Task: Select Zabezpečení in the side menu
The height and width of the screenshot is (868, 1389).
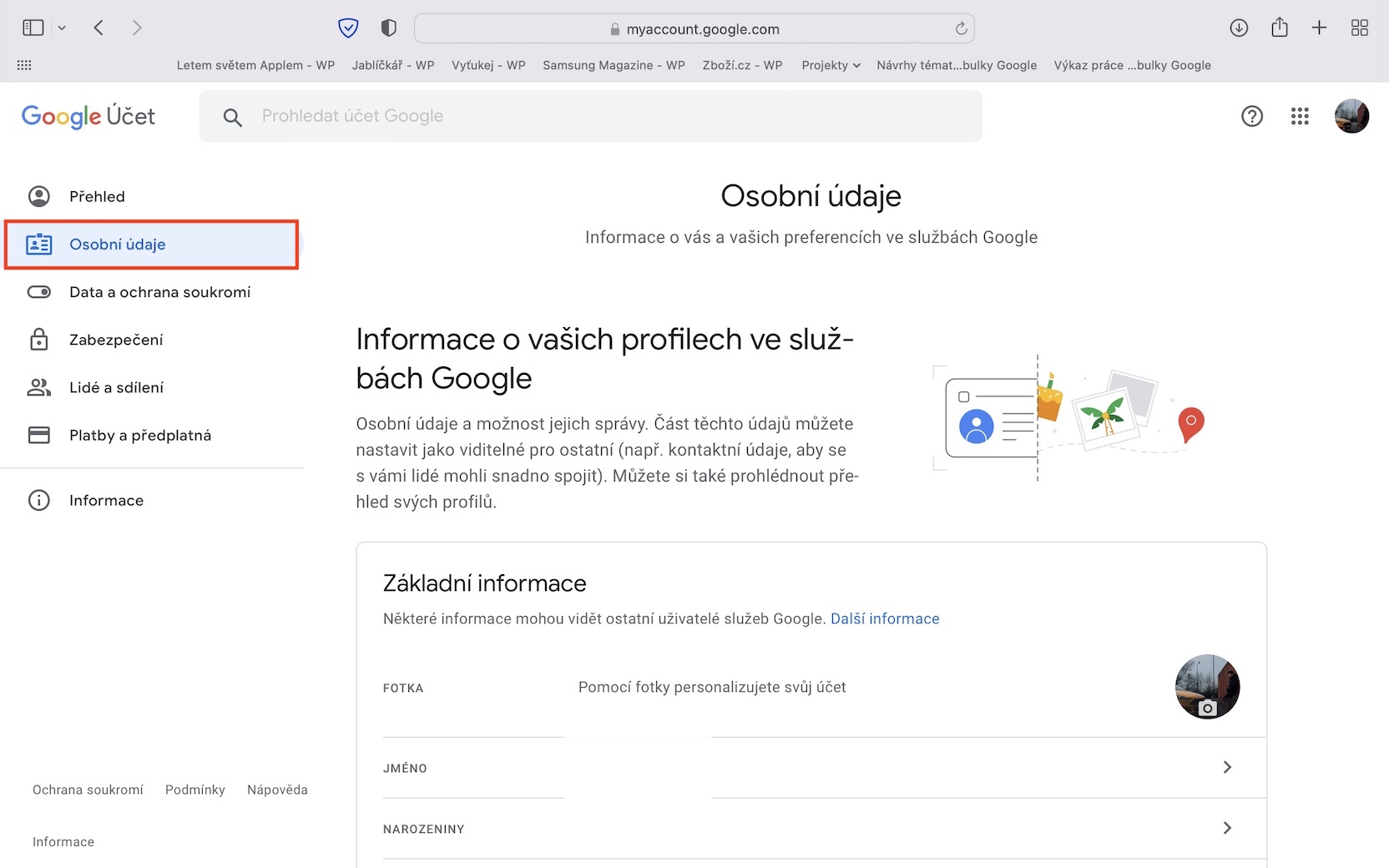Action: point(152,340)
